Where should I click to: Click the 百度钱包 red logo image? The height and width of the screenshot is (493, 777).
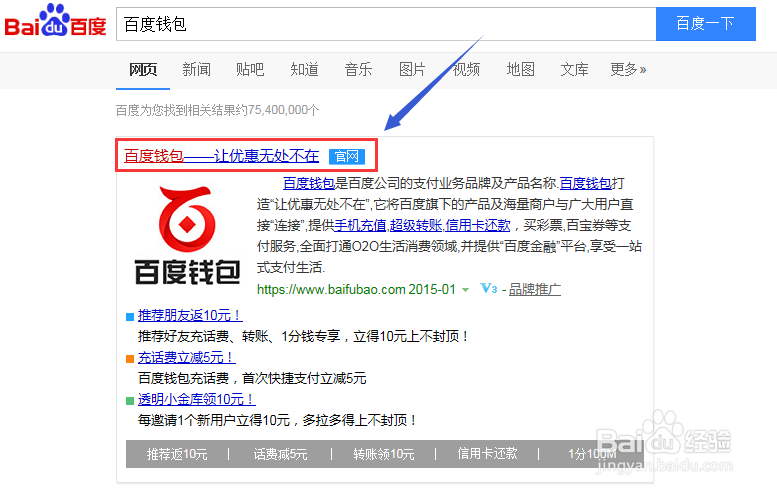(x=187, y=235)
